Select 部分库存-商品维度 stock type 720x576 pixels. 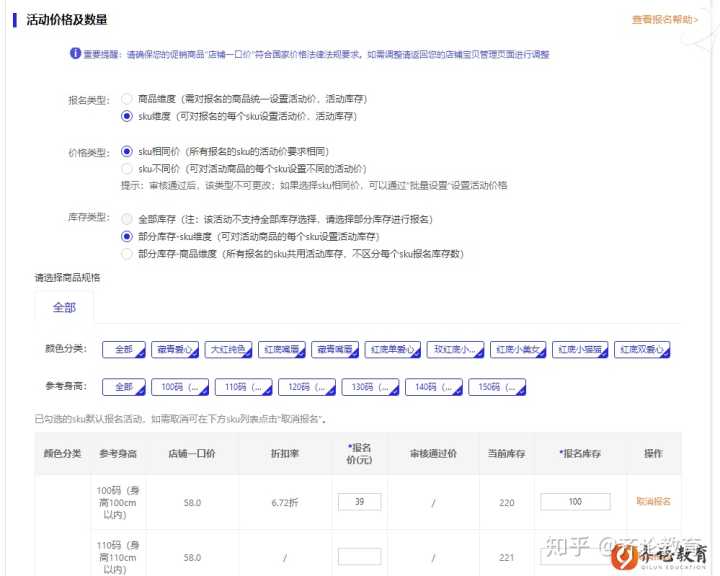point(126,254)
